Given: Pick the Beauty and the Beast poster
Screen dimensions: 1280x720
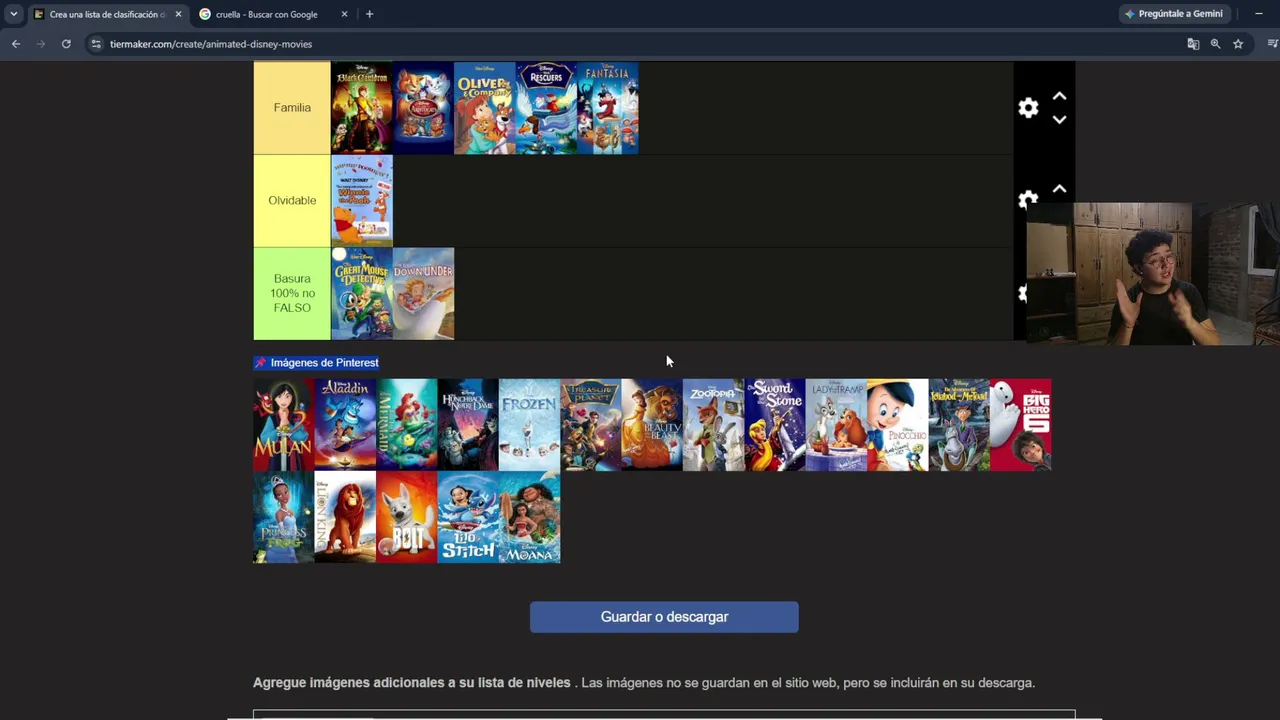Looking at the screenshot, I should (652, 424).
